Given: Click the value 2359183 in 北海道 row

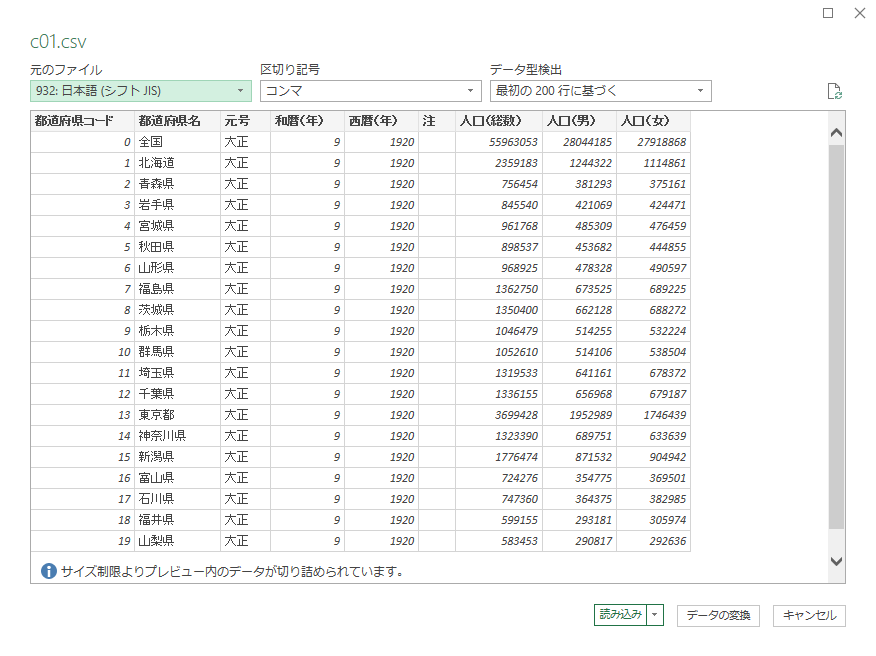Looking at the screenshot, I should pyautogui.click(x=498, y=163).
